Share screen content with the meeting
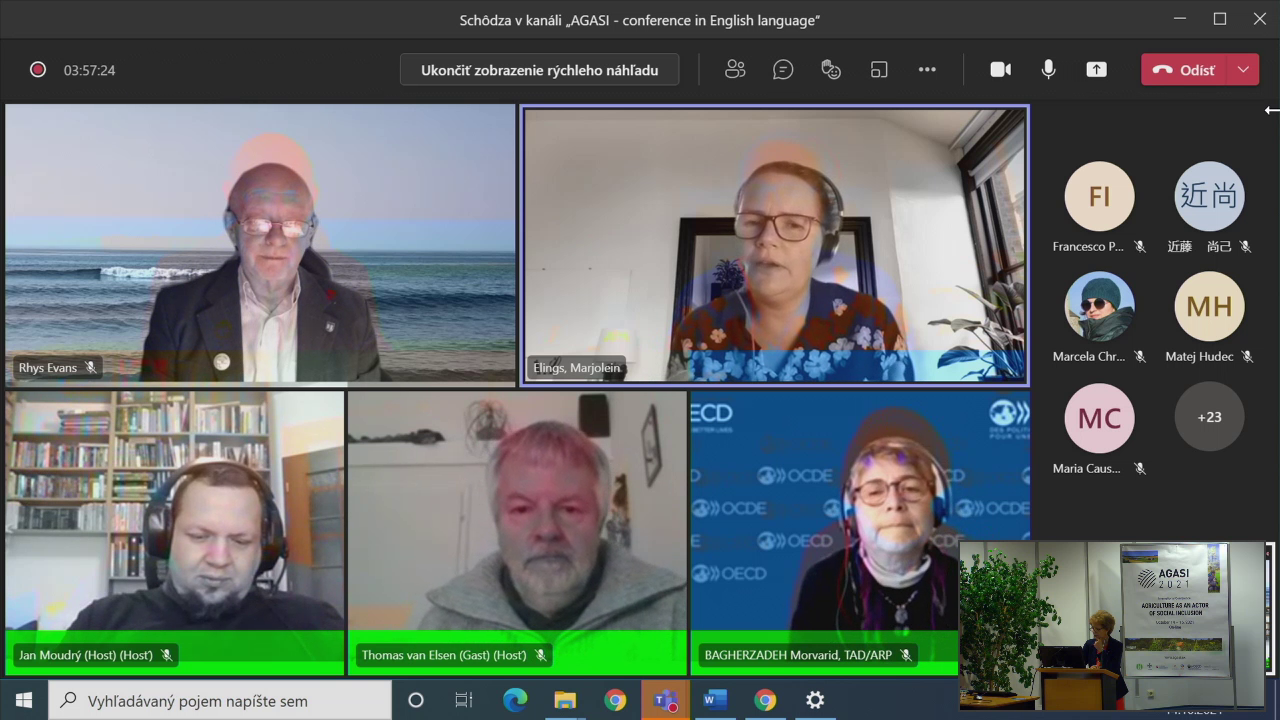This screenshot has height=720, width=1280. (x=1097, y=69)
